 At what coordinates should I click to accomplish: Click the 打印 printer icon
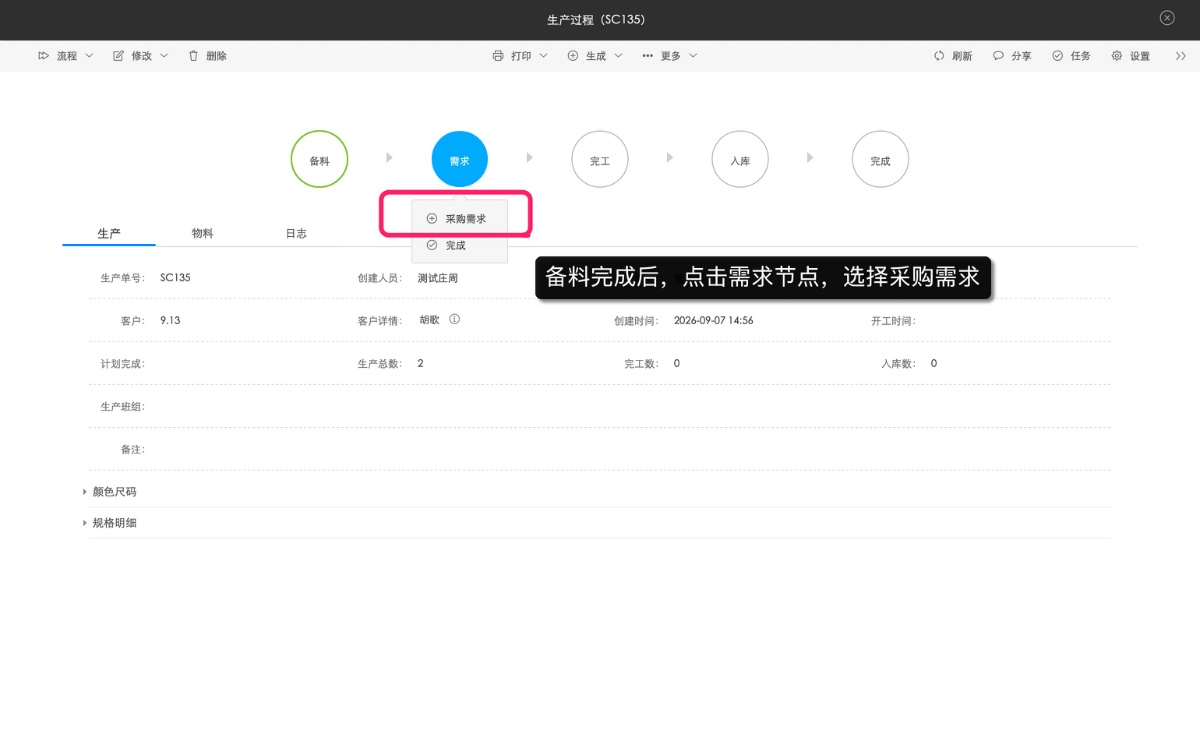(x=498, y=56)
